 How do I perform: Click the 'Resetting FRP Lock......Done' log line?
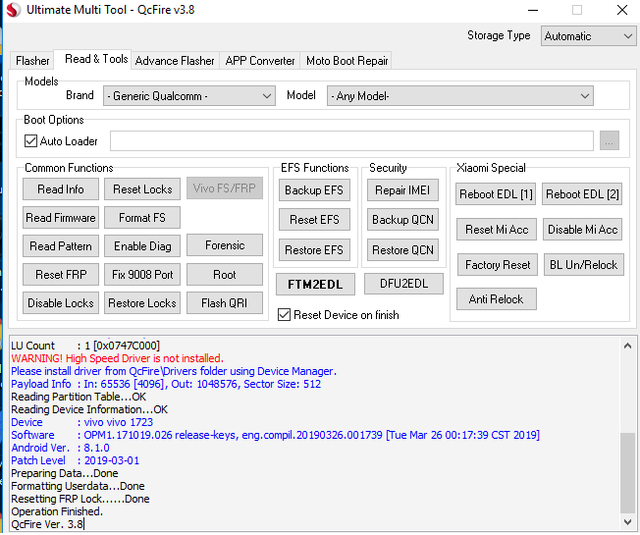pos(80,499)
